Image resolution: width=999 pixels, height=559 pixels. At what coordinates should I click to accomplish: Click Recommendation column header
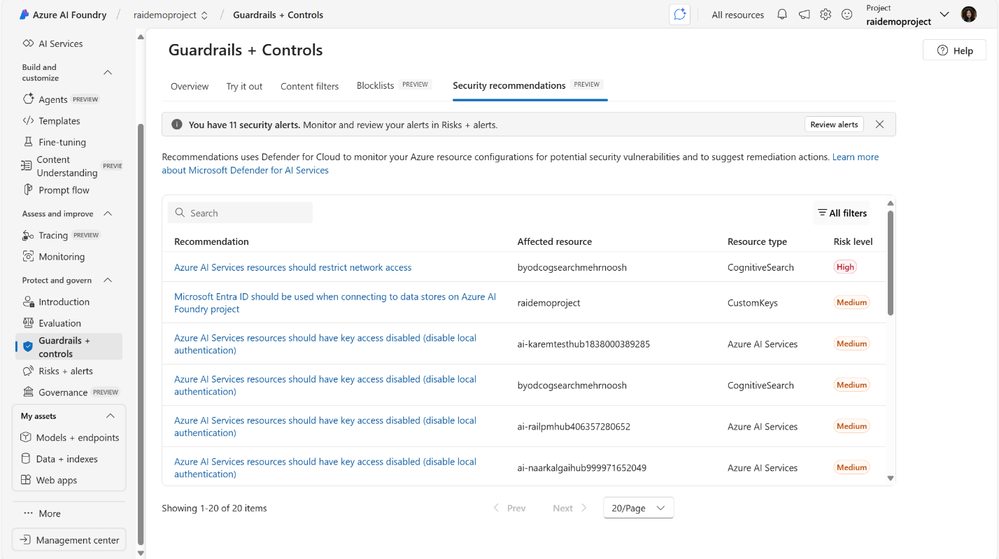point(212,242)
